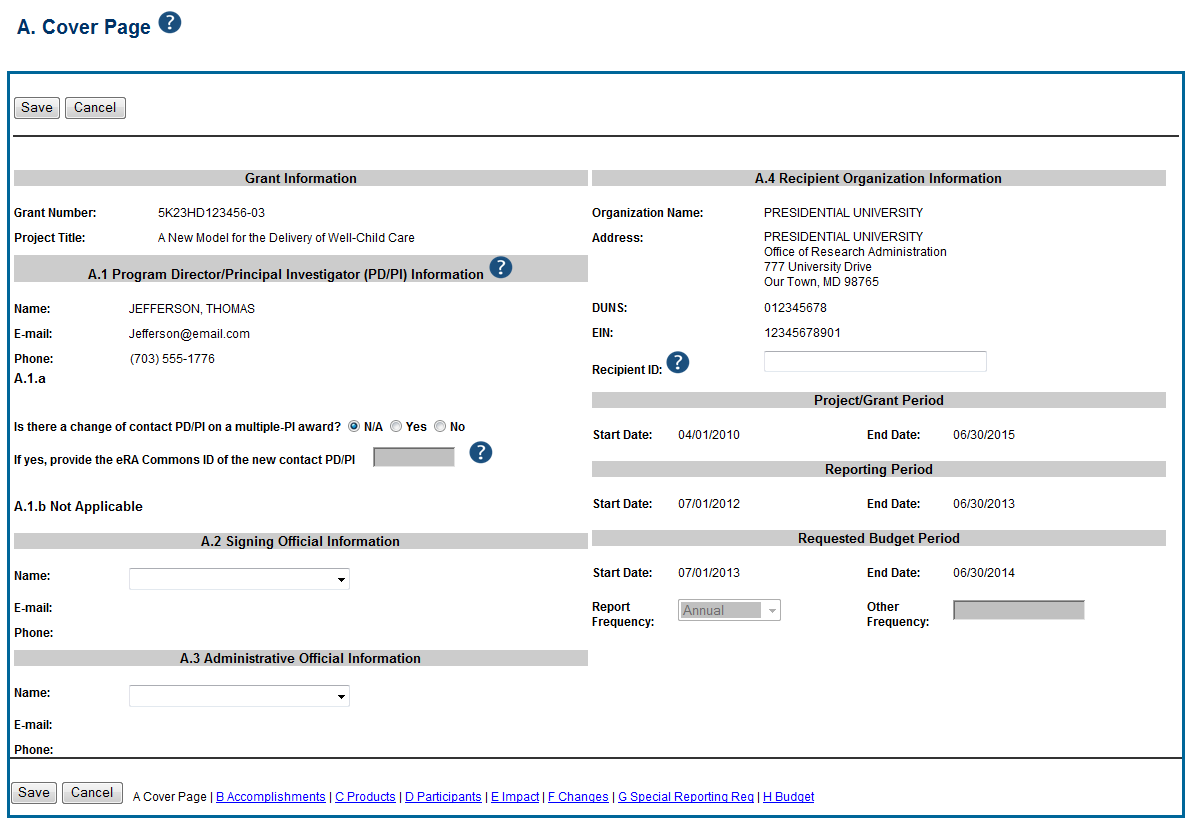Go to F Changes section

pos(578,797)
